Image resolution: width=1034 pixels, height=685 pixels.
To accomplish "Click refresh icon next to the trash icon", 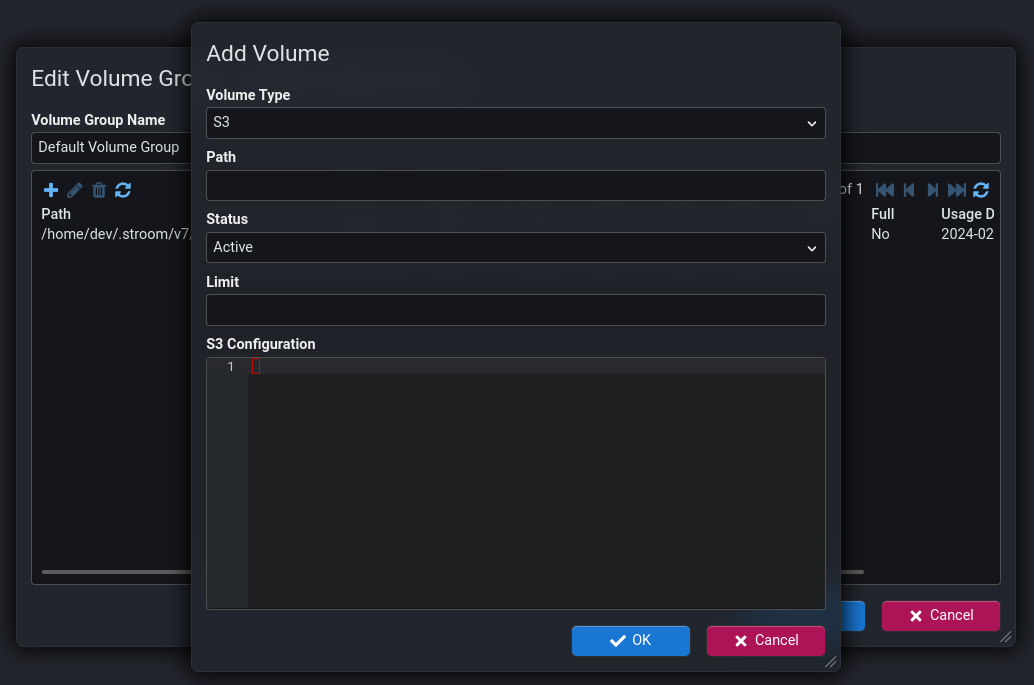I will [123, 190].
